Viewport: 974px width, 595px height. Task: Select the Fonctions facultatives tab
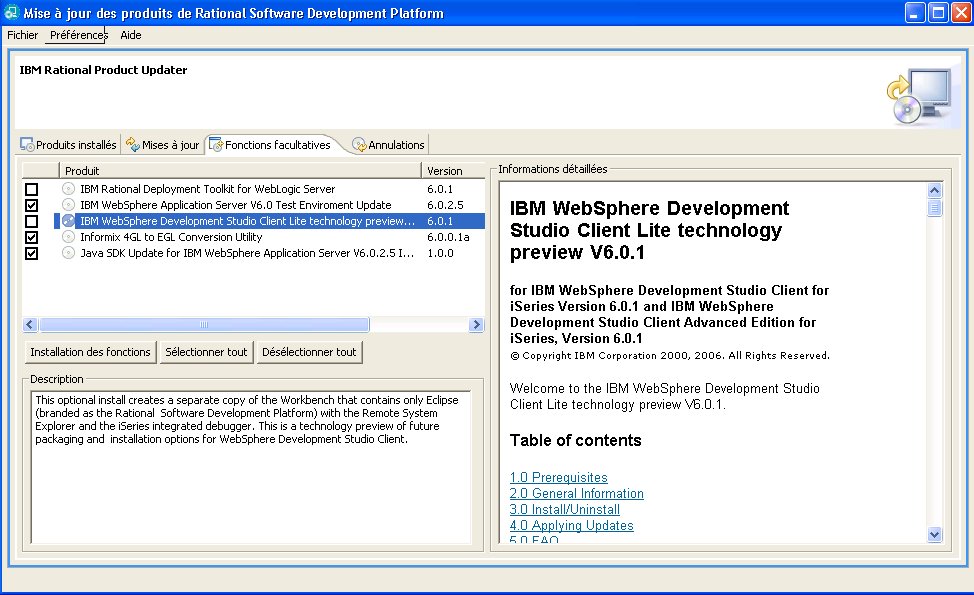click(x=271, y=145)
